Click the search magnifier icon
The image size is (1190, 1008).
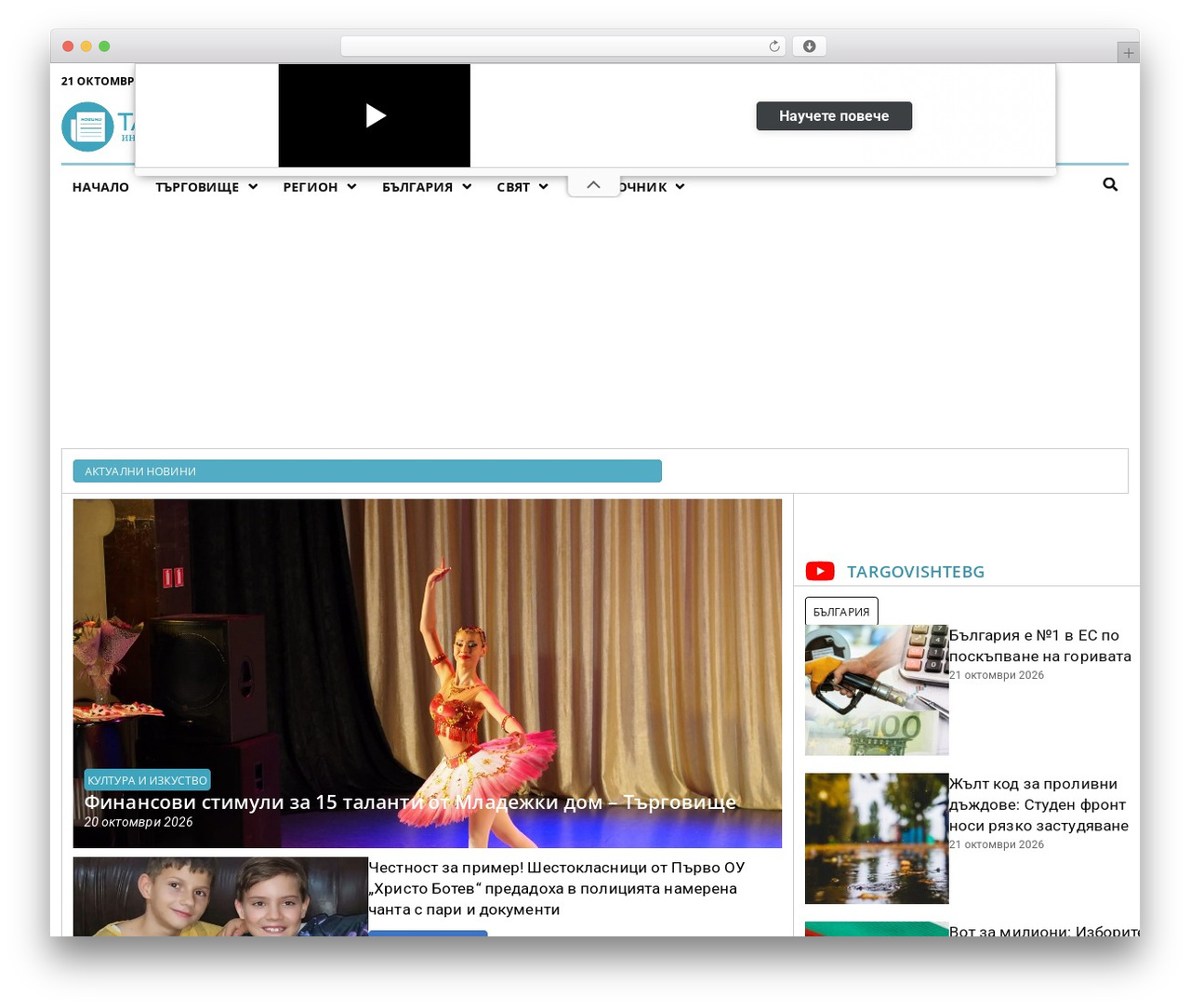[1110, 185]
